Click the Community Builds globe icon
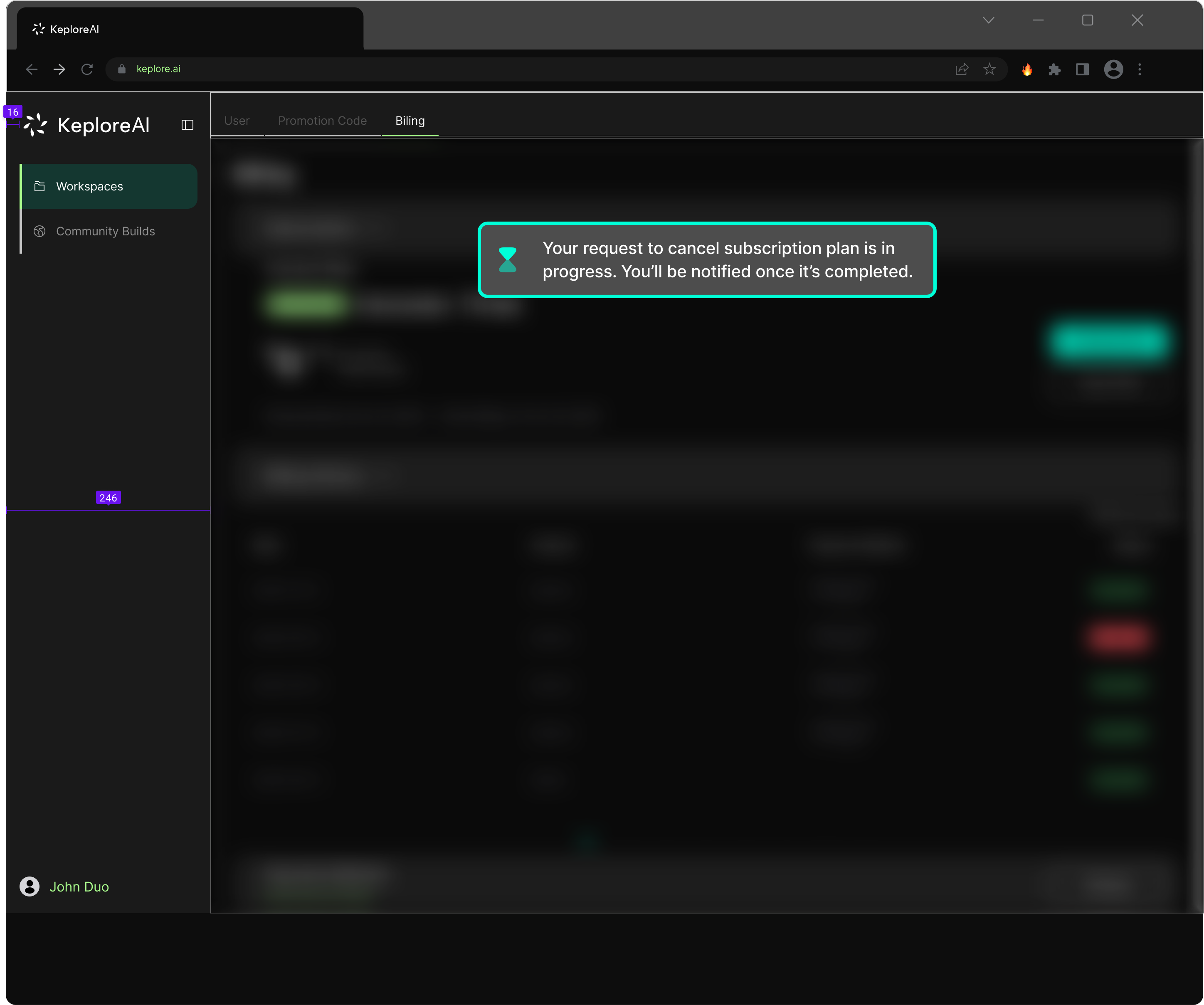The image size is (1204, 1005). [x=39, y=231]
